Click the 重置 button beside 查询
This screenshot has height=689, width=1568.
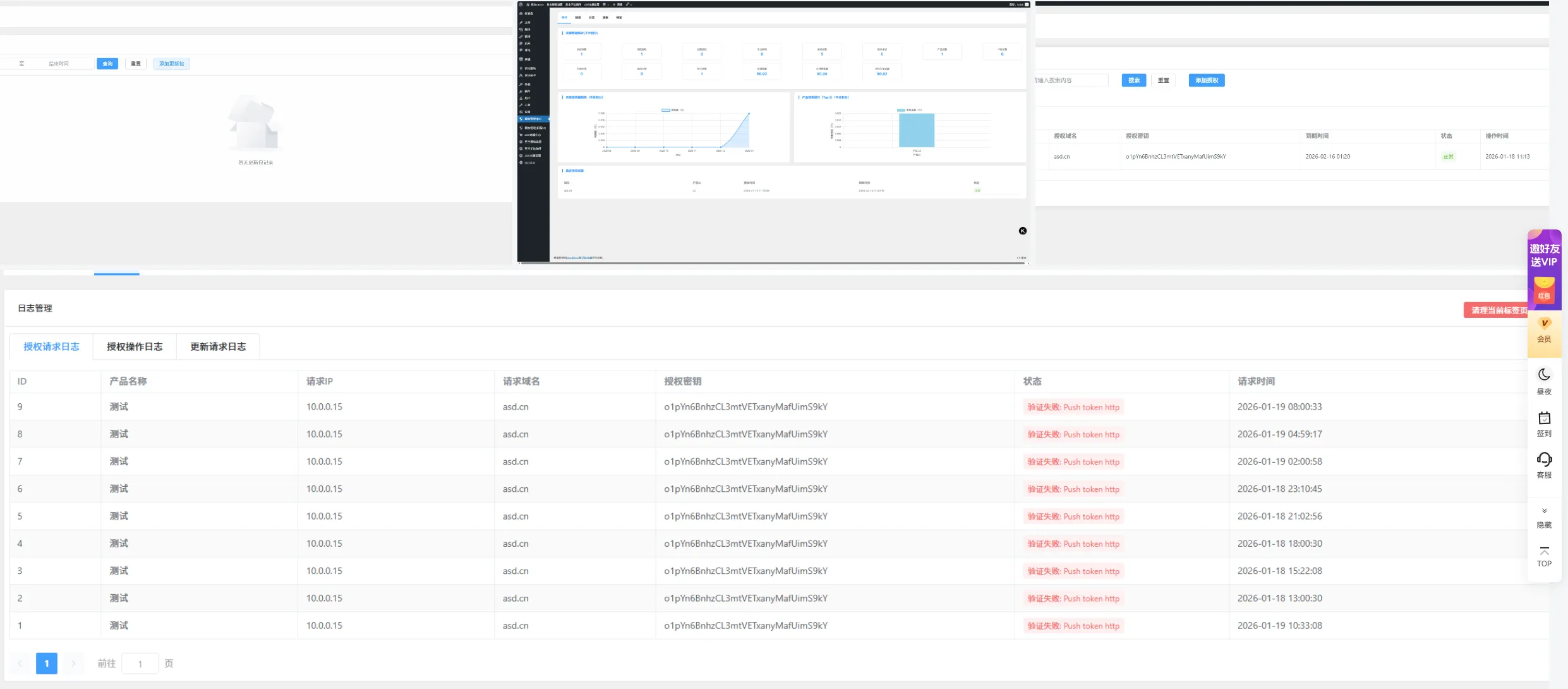click(136, 64)
